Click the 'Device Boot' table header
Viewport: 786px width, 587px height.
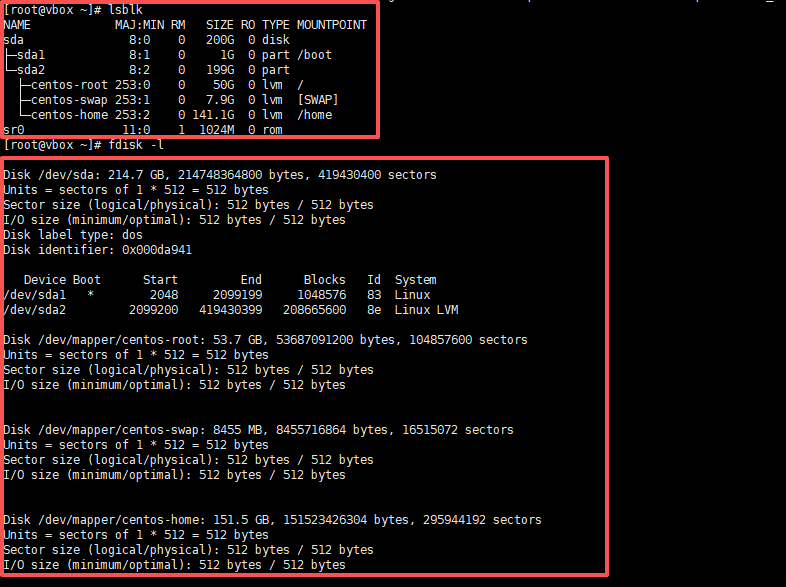point(62,280)
